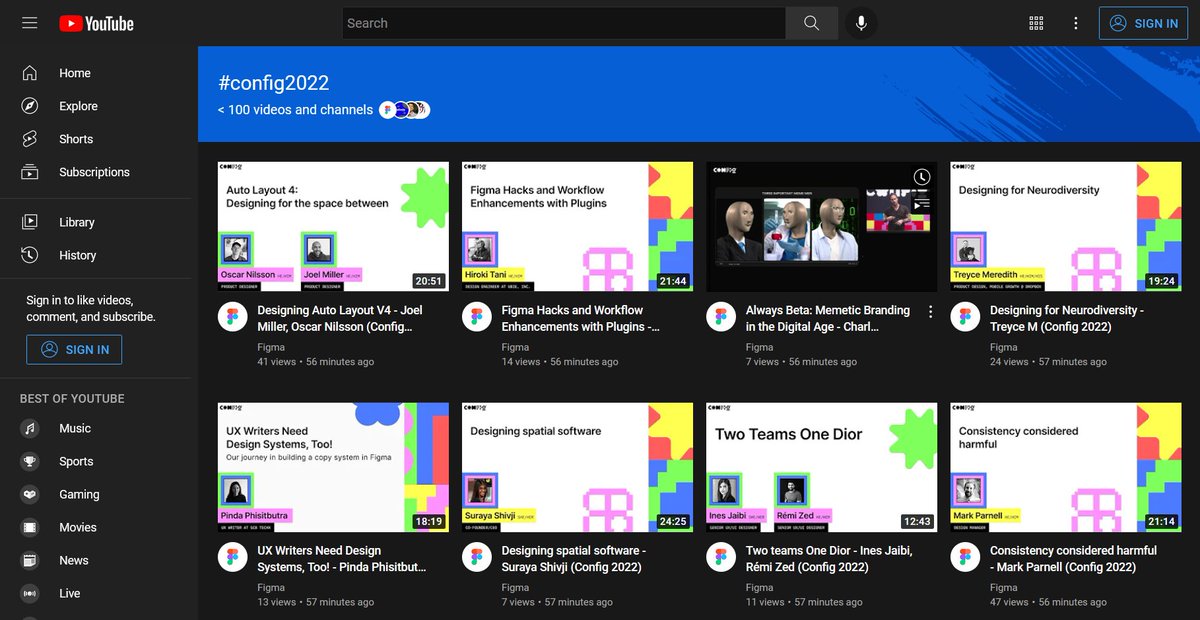The image size is (1200, 620).
Task: Click the Library icon
Action: click(x=30, y=222)
